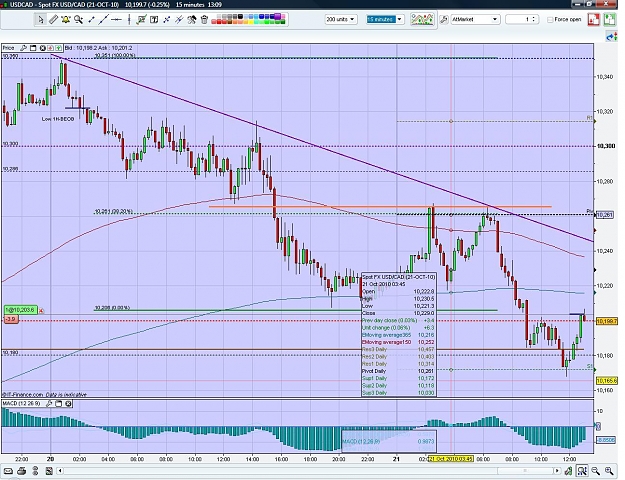Pick the pink color swatch
The height and width of the screenshot is (480, 625).
283,16
